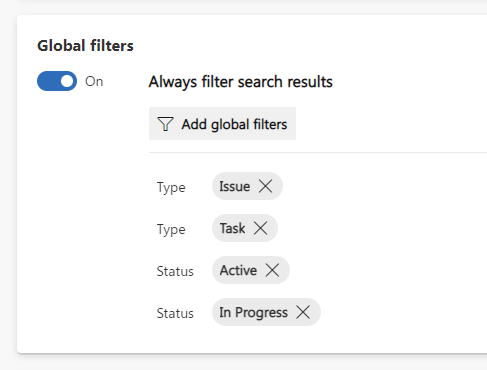Image resolution: width=487 pixels, height=370 pixels.
Task: Click the Type label beside Issue
Action: 171,187
